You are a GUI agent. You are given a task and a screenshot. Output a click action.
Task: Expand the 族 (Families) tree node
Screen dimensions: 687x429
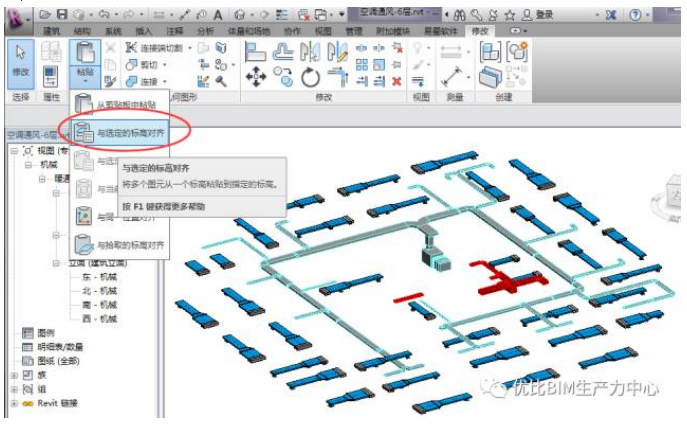14,375
